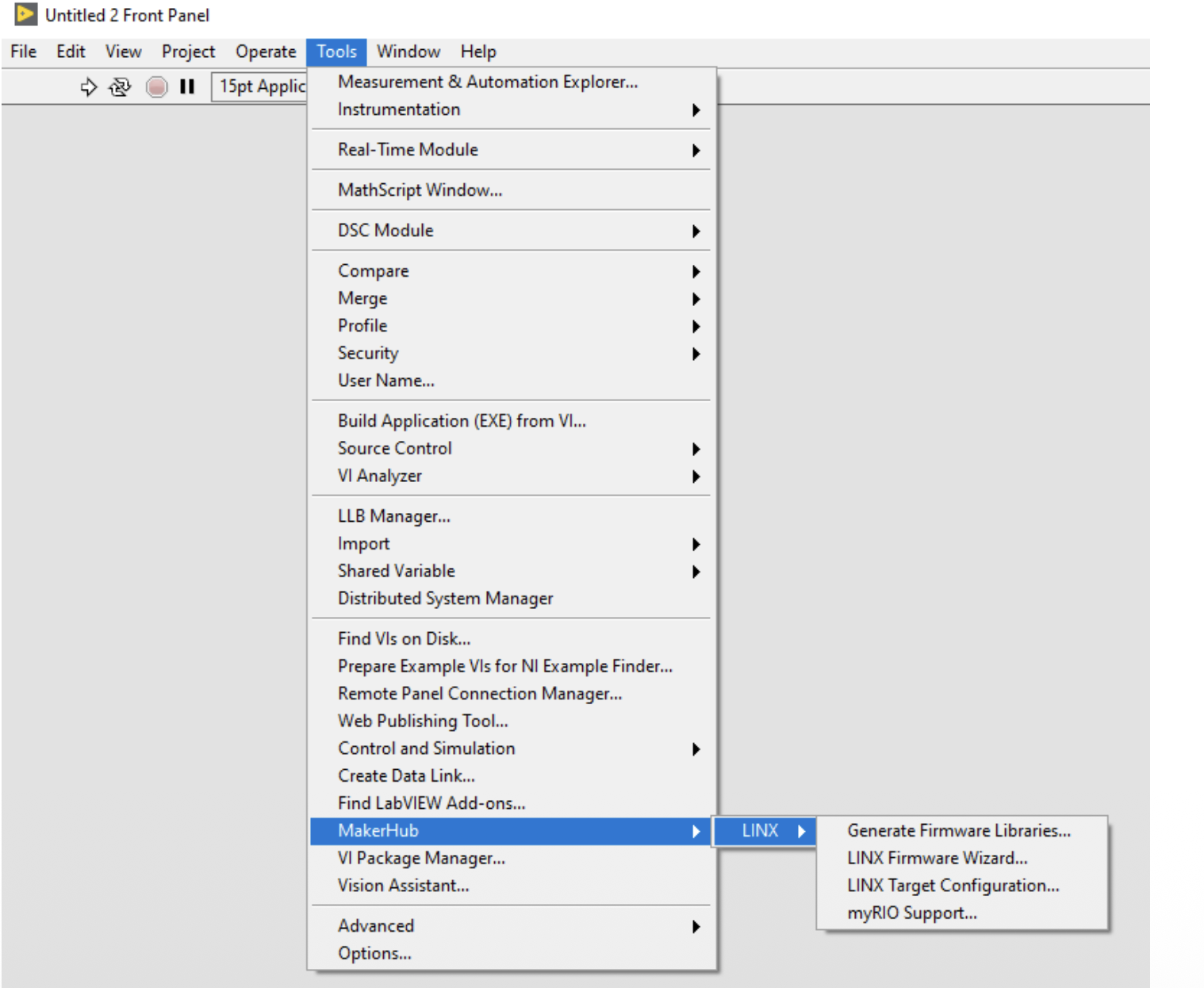This screenshot has height=988, width=1204.
Task: Open the Operate menu
Action: [x=266, y=52]
